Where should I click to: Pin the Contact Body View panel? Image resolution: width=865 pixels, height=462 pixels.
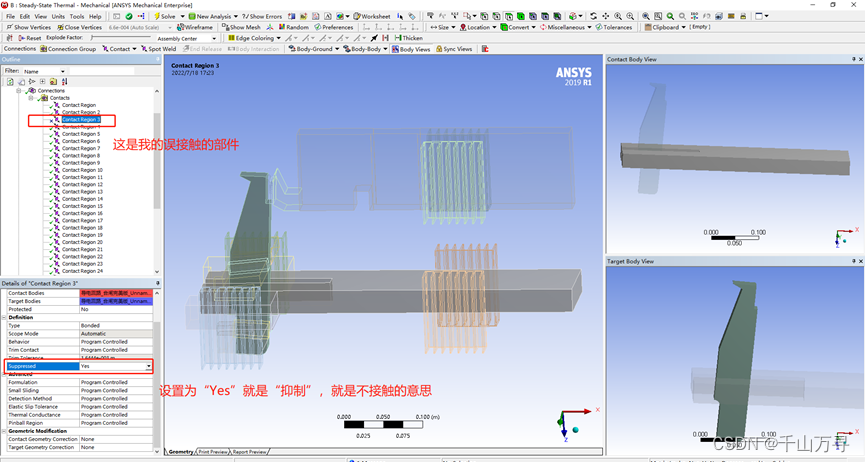853,59
